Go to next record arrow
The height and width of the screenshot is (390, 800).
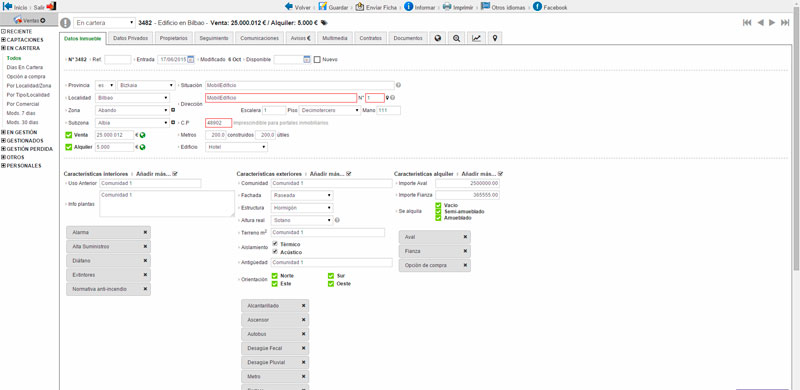click(x=772, y=22)
